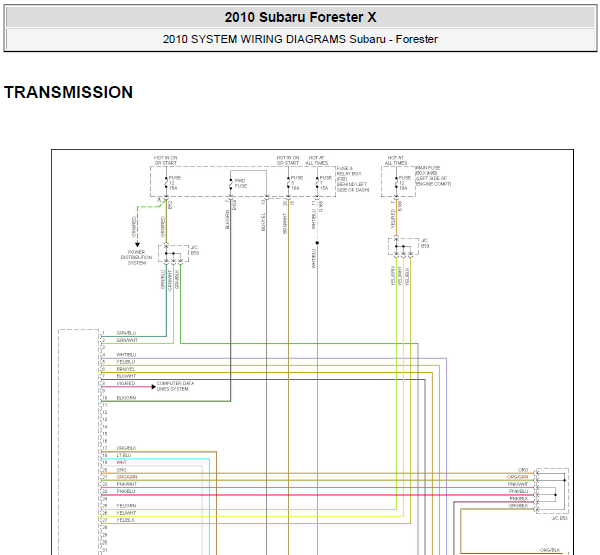Click the "ORG/GRN" label at pin 21
Viewport: 600px width, 555px height.
(127, 477)
